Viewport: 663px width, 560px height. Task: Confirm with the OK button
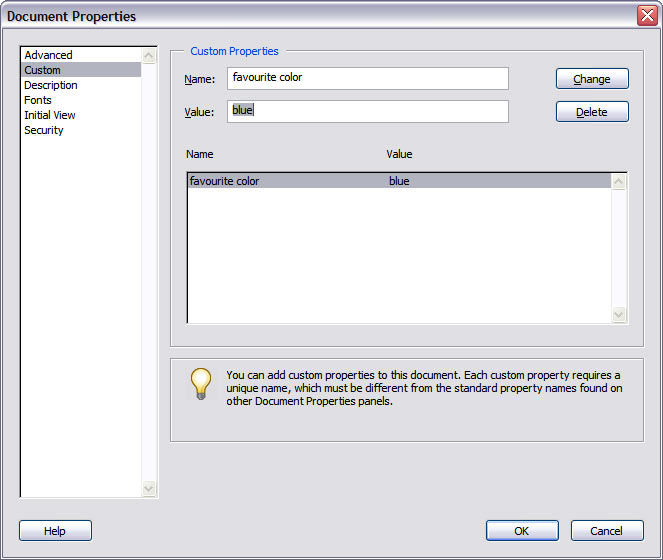click(522, 531)
